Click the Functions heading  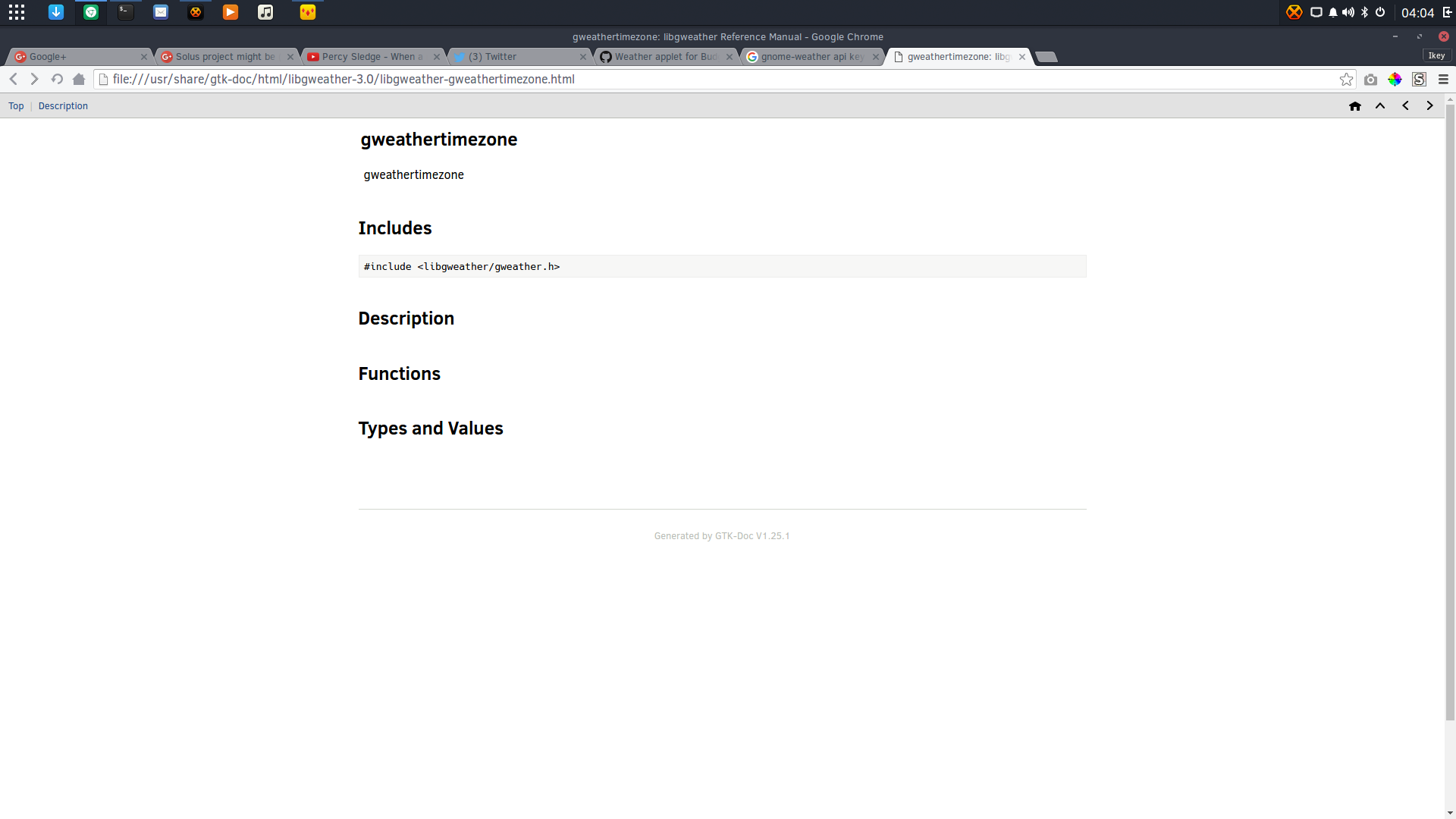(x=399, y=374)
